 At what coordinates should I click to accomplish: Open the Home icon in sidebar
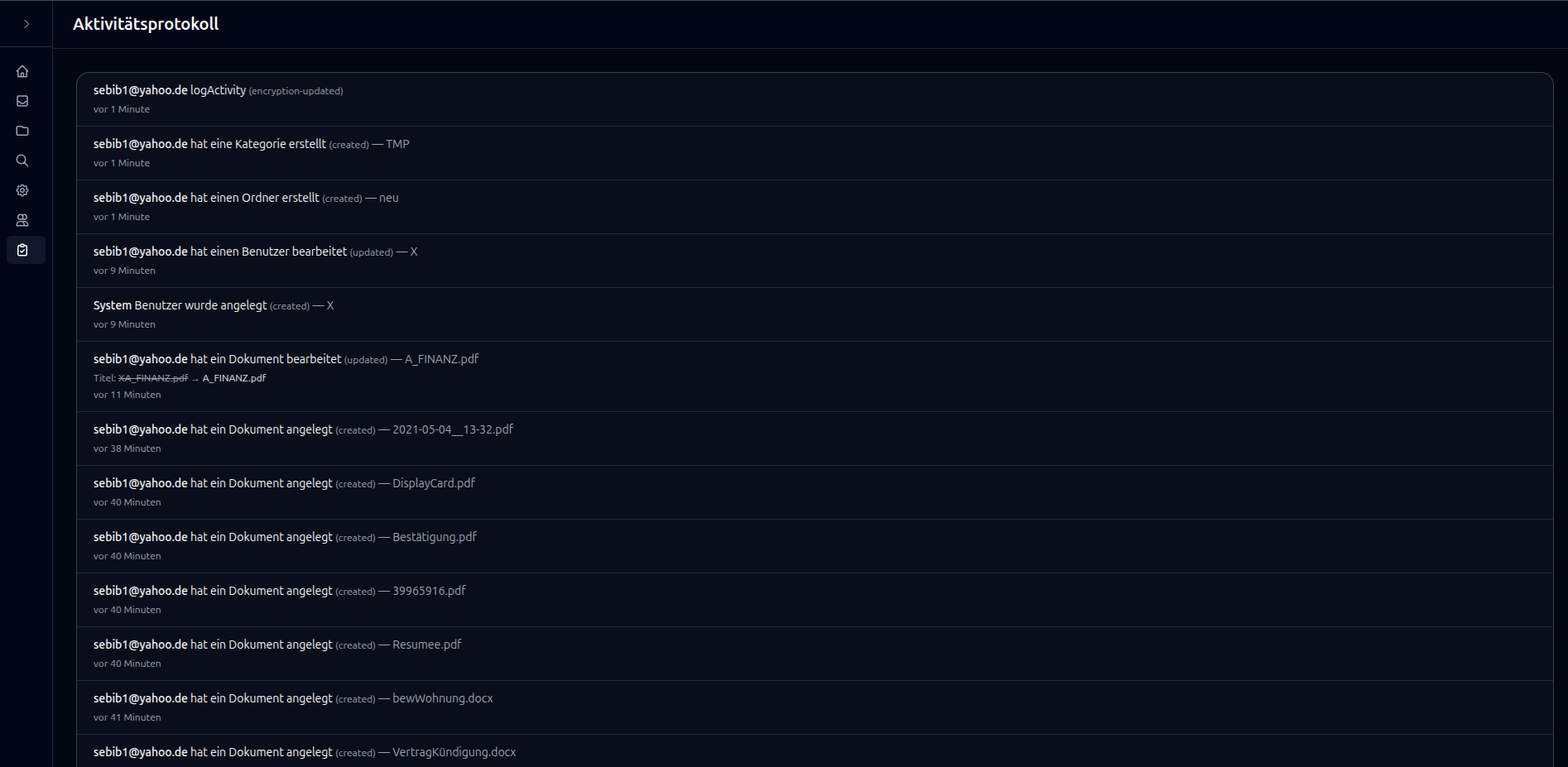pyautogui.click(x=22, y=71)
